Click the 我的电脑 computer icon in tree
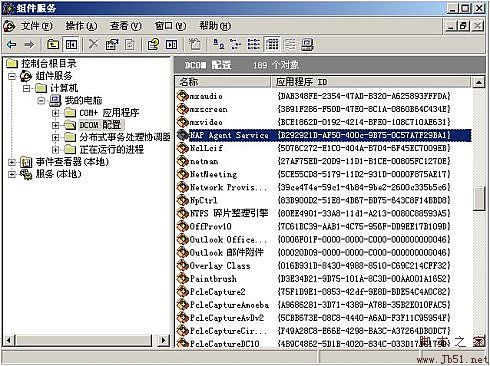The width and height of the screenshot is (490, 366). click(55, 100)
